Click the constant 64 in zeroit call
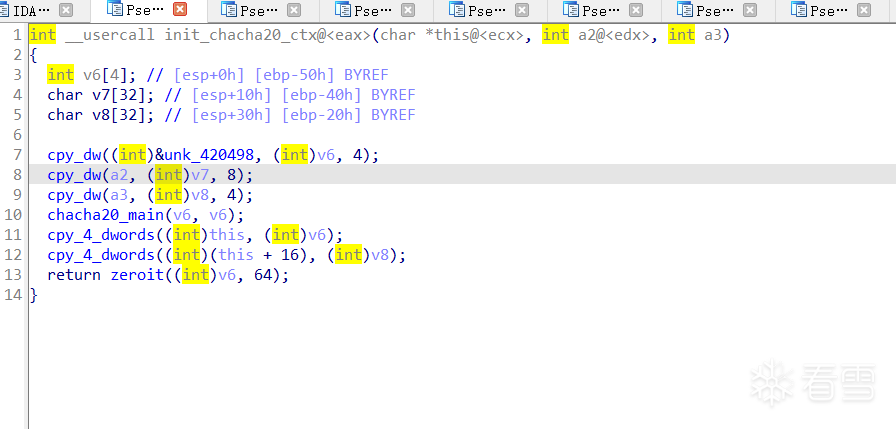 (263, 275)
